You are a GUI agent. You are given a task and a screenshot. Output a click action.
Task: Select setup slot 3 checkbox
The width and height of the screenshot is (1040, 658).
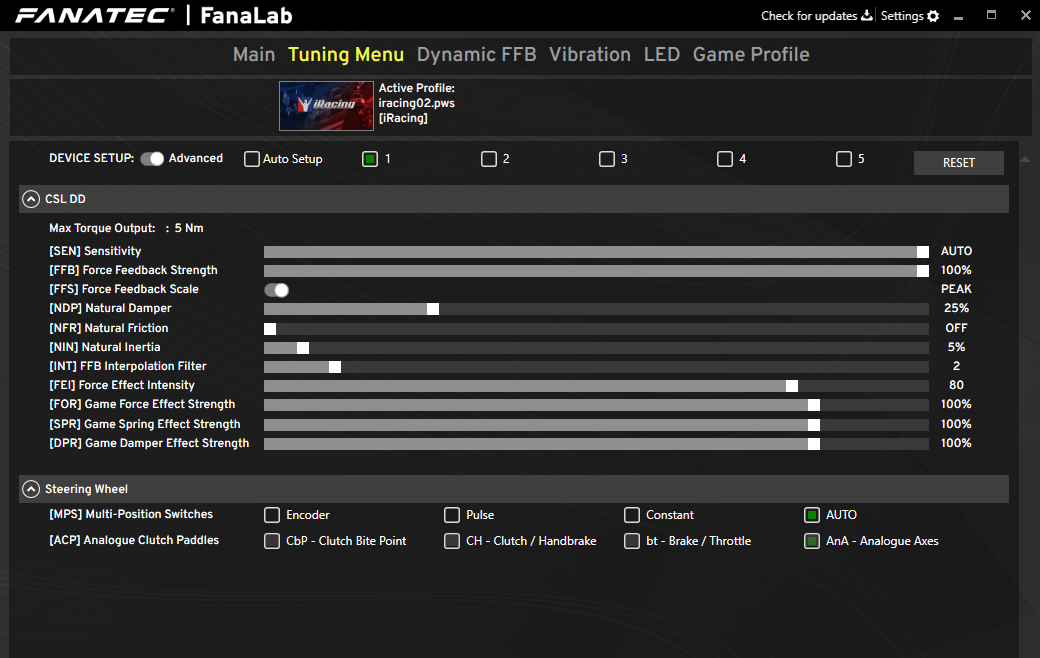(x=607, y=159)
